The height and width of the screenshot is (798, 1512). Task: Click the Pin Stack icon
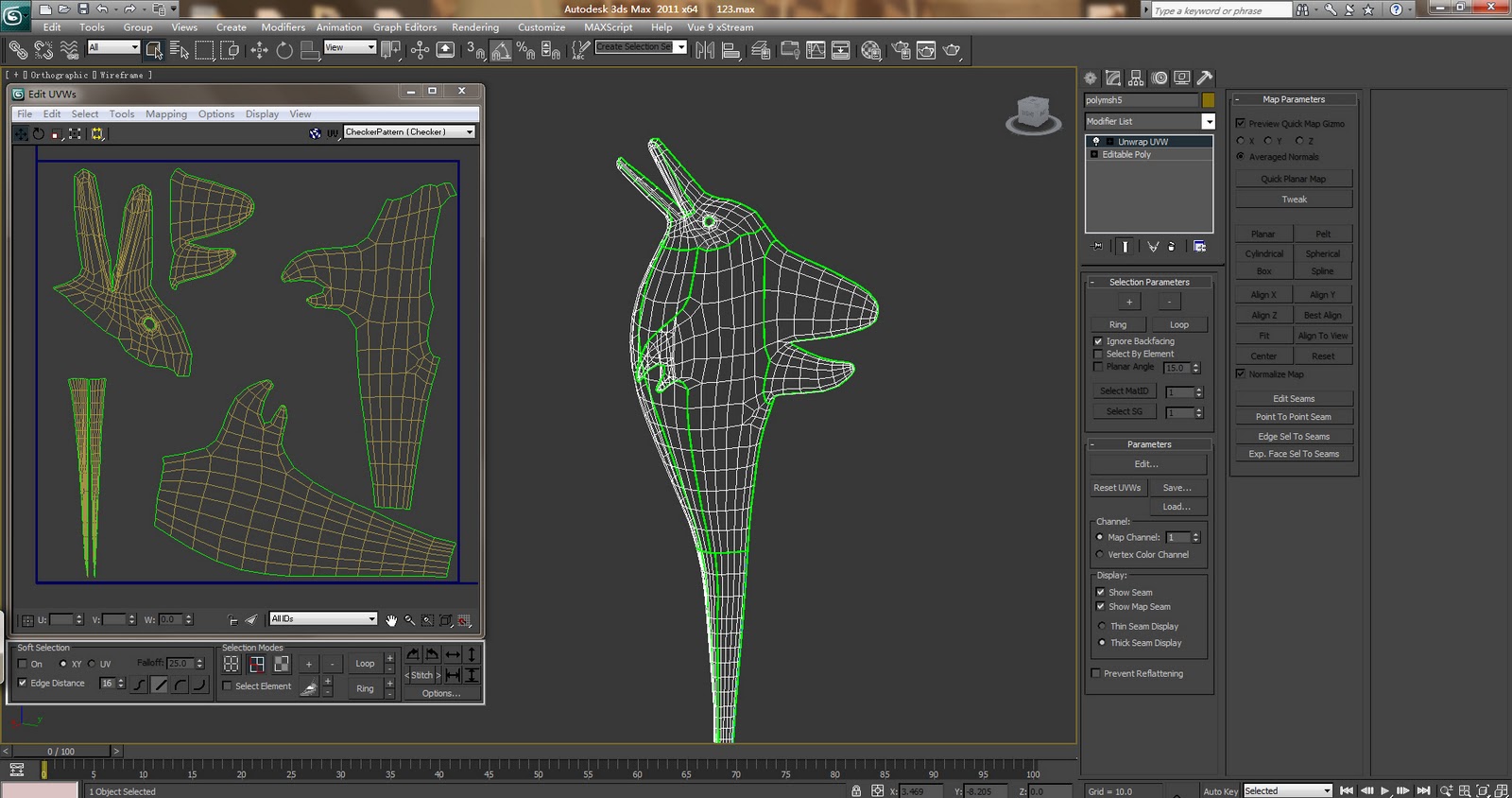click(x=1097, y=247)
